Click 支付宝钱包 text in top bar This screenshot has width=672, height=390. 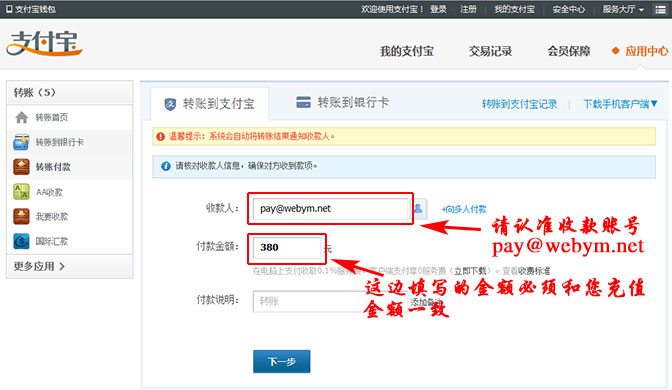point(36,9)
